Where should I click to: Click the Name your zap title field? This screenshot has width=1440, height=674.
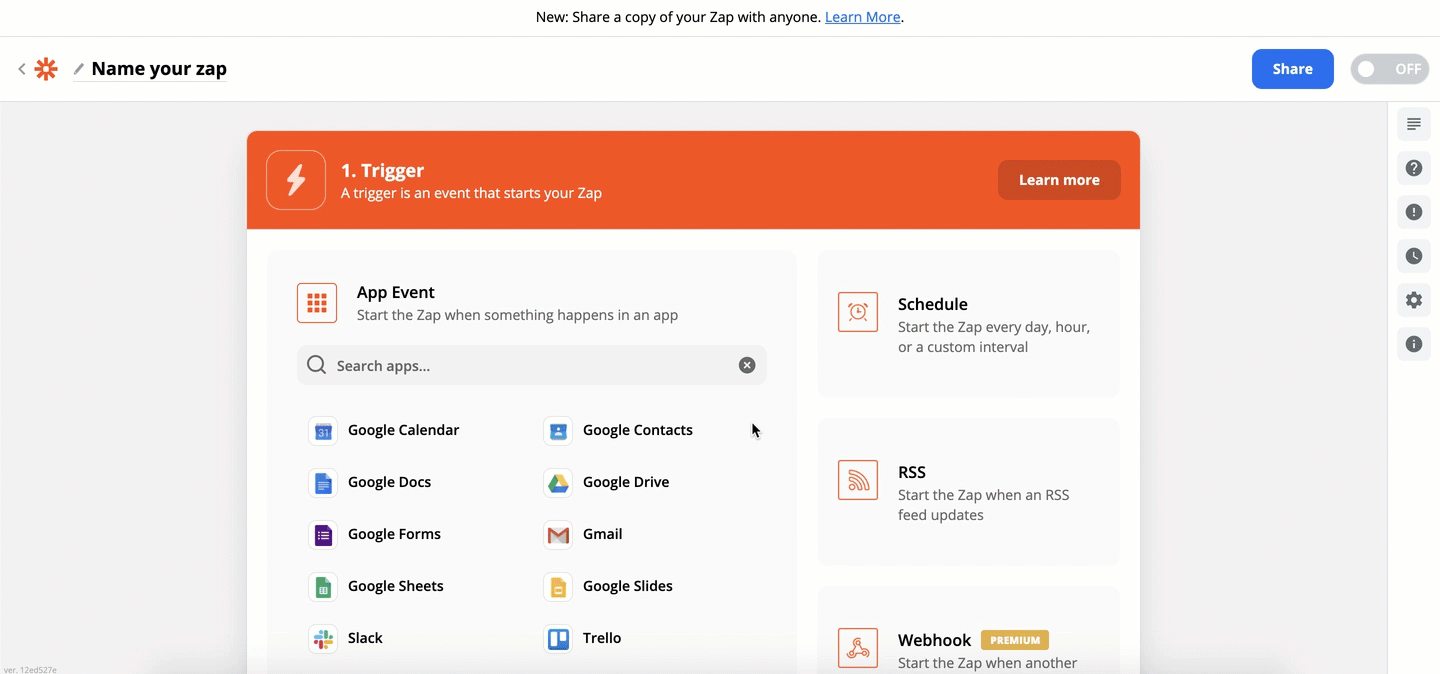[x=159, y=69]
